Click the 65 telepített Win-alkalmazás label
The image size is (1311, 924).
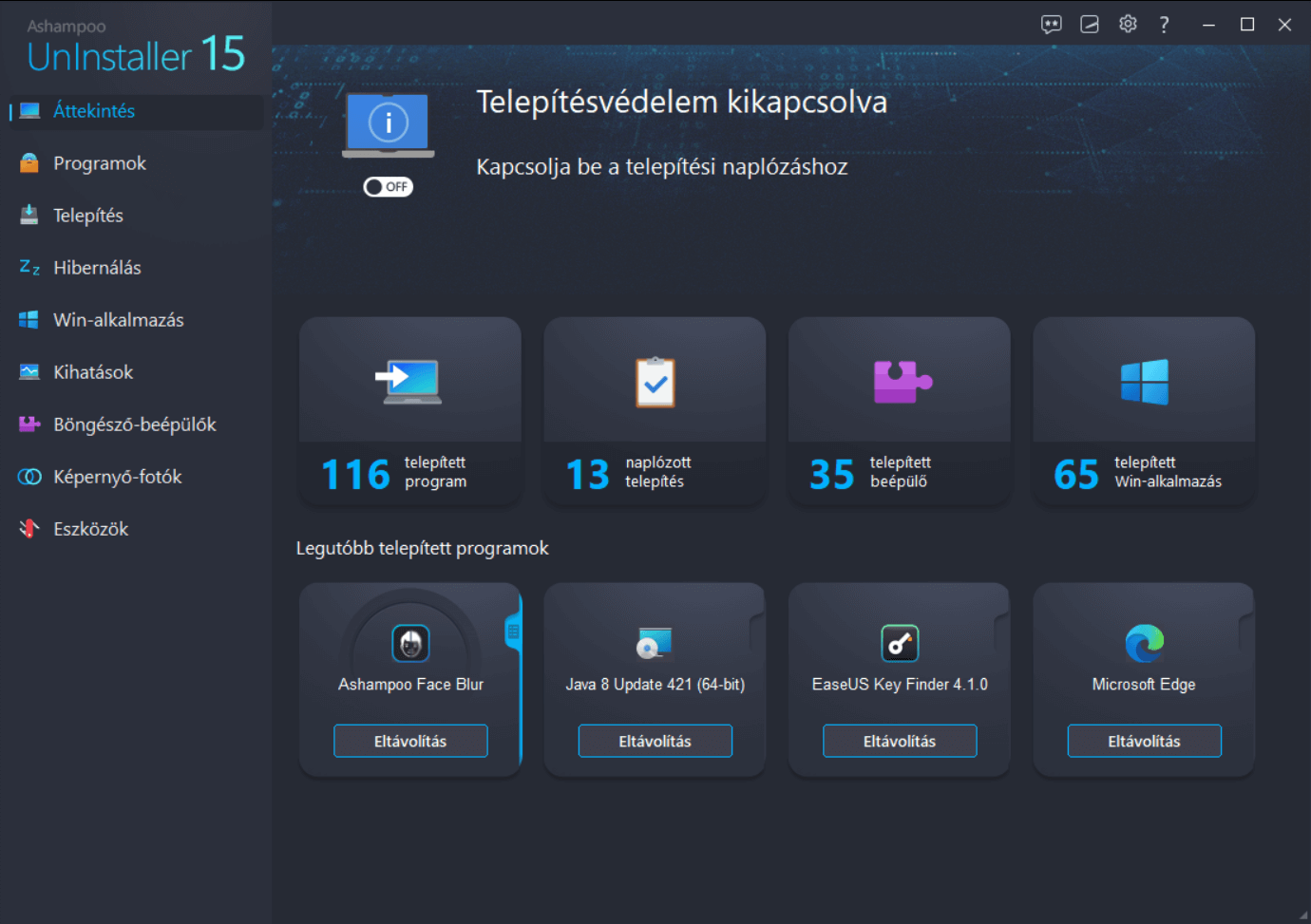[x=1168, y=472]
